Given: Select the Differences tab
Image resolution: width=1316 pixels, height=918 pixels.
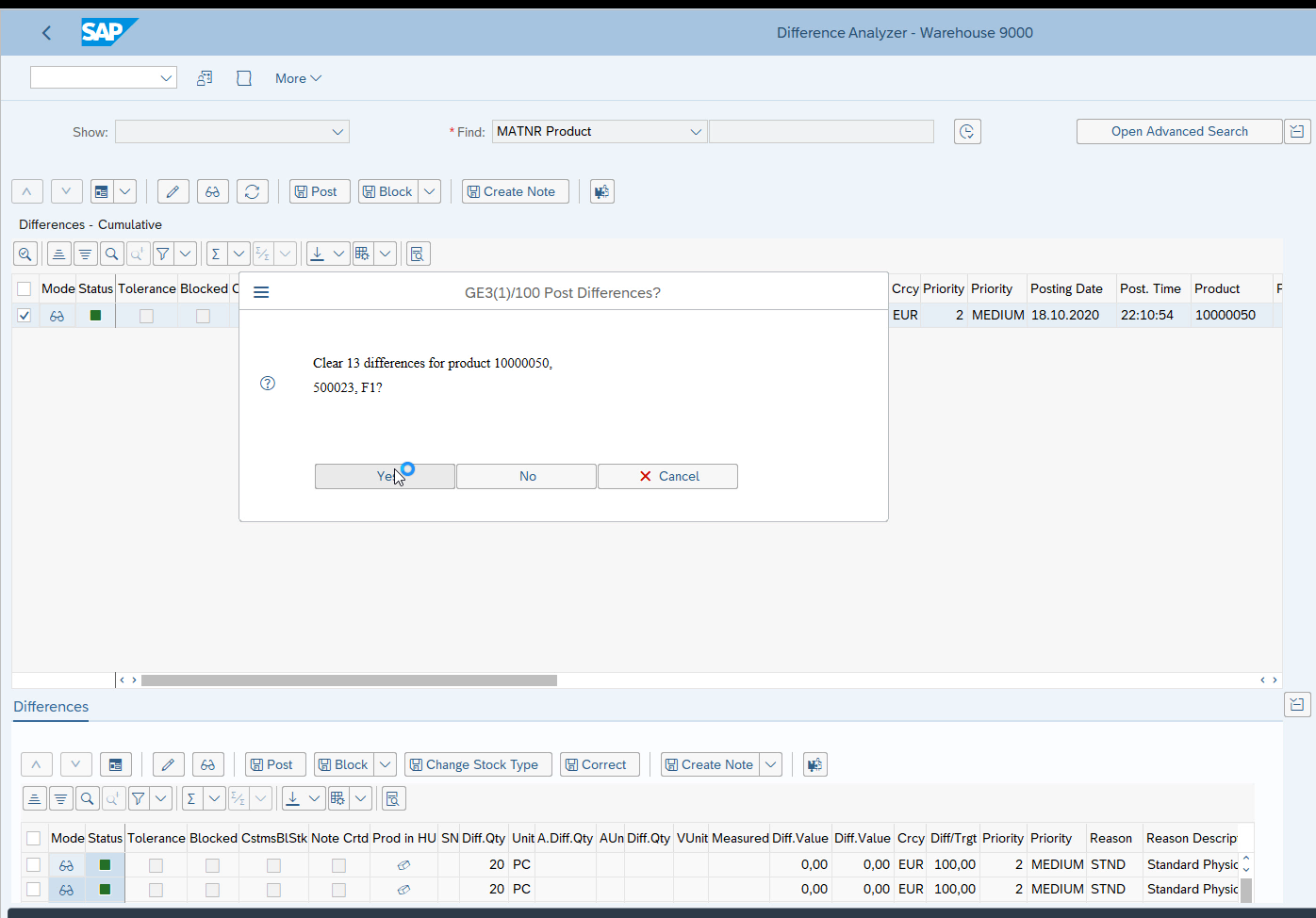Looking at the screenshot, I should pyautogui.click(x=51, y=707).
